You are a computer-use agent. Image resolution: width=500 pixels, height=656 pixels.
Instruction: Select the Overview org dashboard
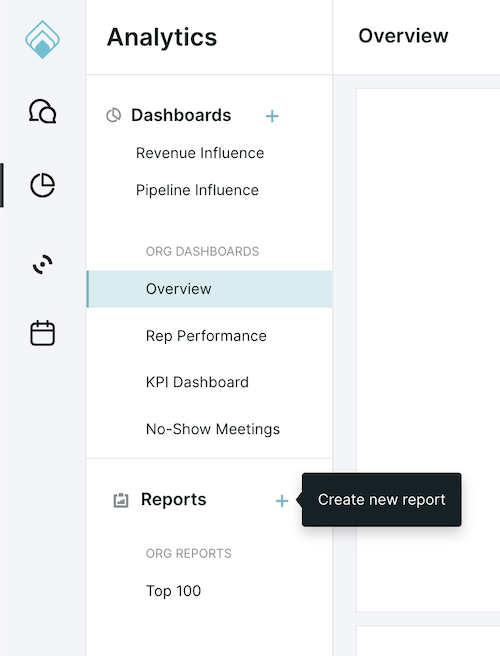[x=209, y=289]
